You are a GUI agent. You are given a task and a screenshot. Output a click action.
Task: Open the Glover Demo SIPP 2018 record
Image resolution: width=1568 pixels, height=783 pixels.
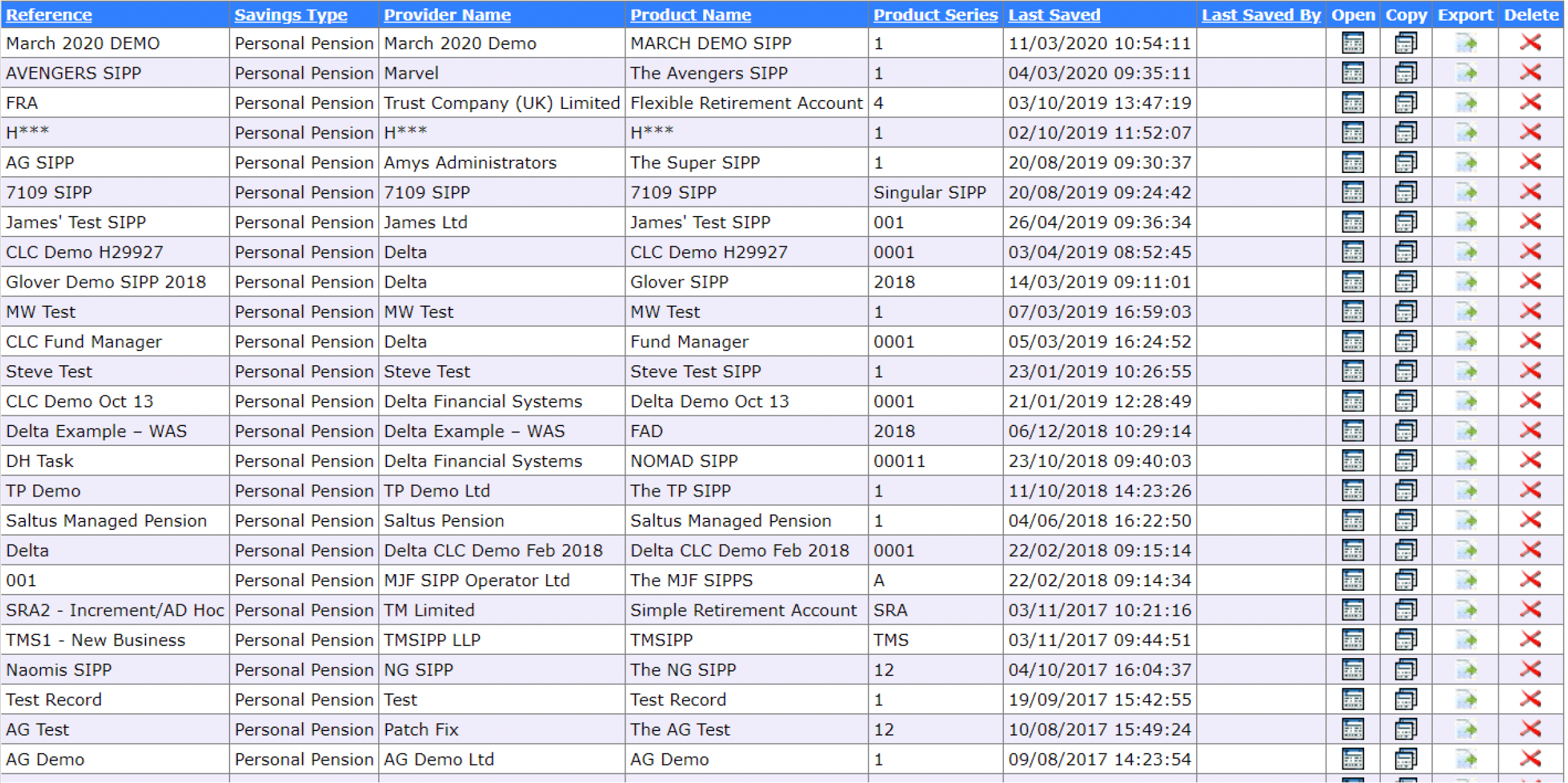[1353, 281]
